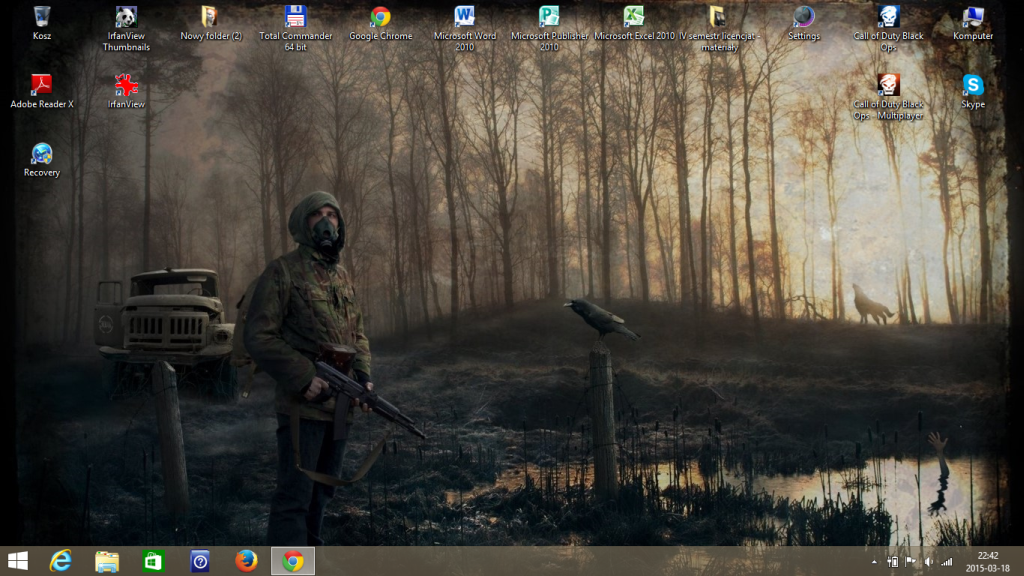Select Call of Duty Black Ops - Multiplayer shortcut

[888, 97]
